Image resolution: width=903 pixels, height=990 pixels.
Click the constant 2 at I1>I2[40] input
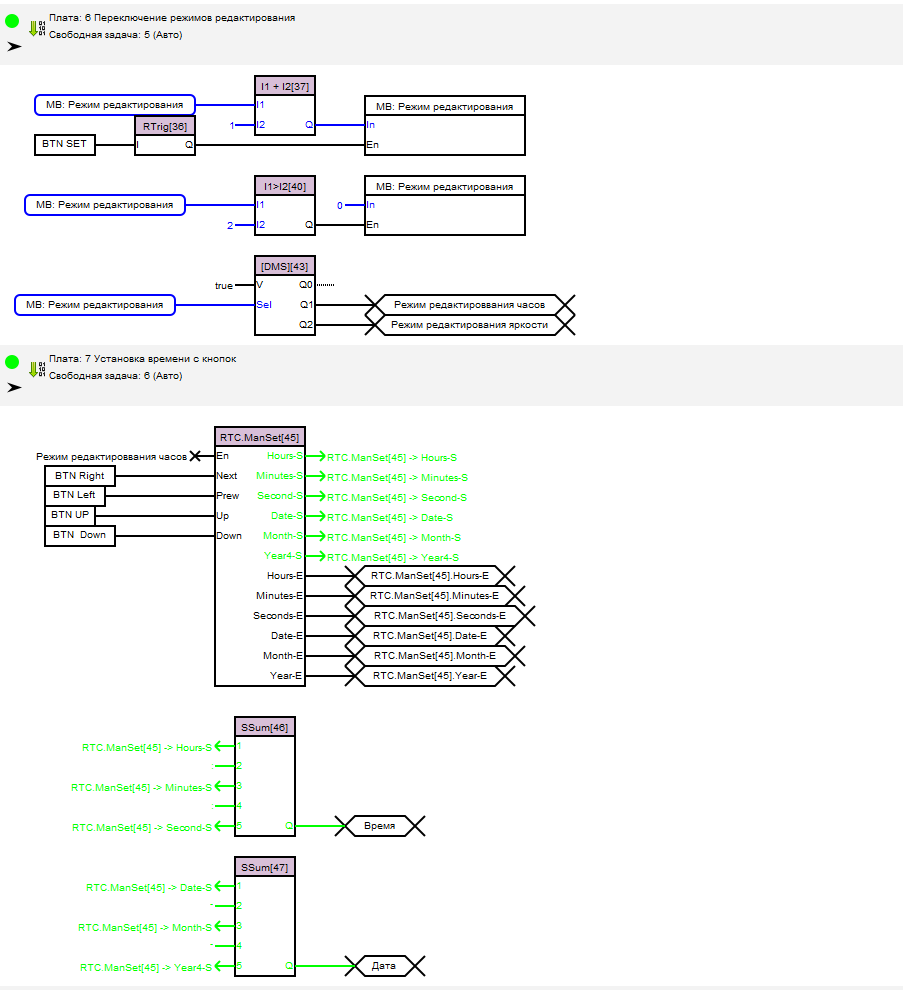coord(230,225)
